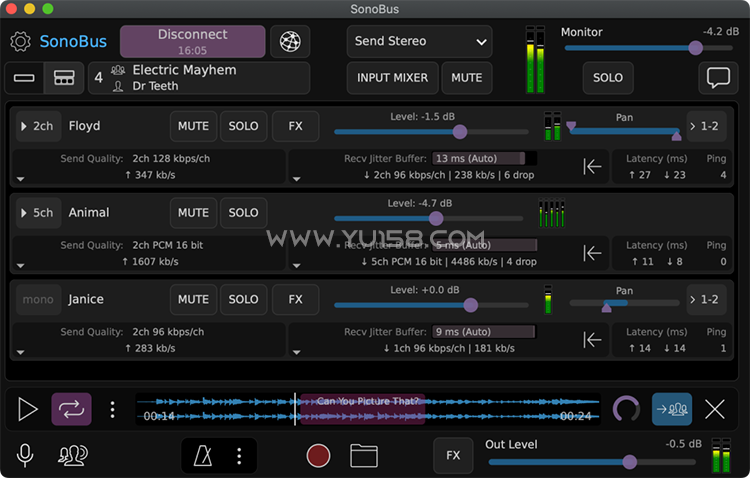Click the playback waveform position marker

295,409
